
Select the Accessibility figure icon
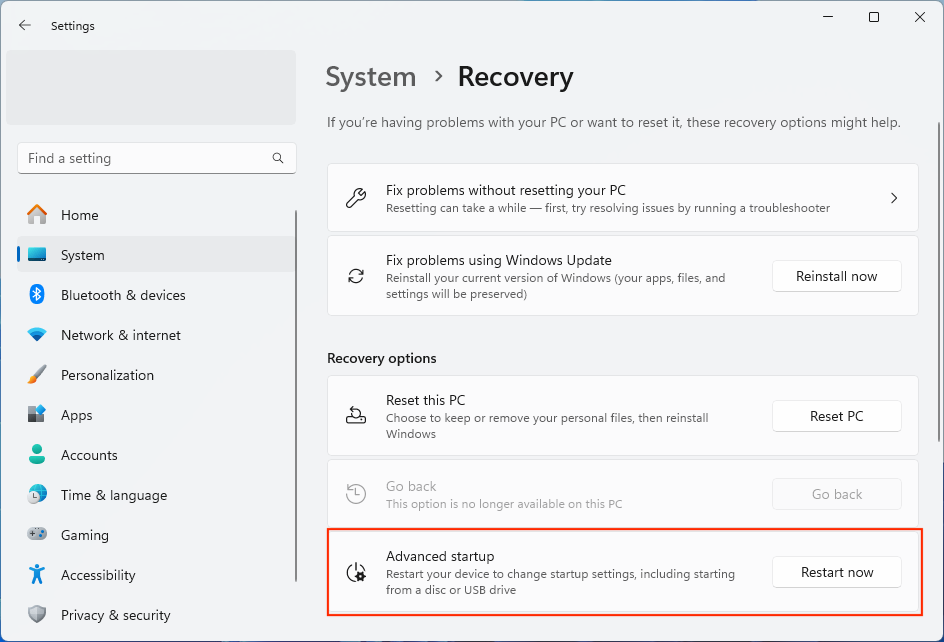[37, 575]
